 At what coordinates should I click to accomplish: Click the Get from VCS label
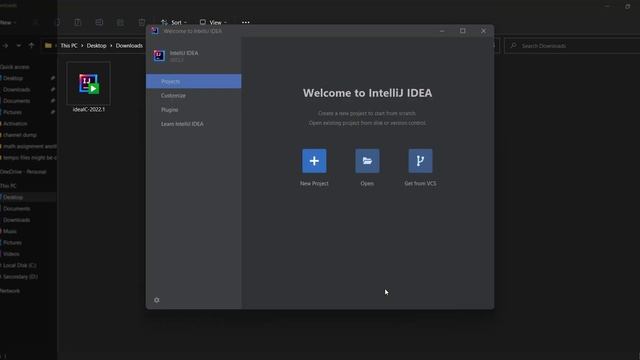coord(420,184)
